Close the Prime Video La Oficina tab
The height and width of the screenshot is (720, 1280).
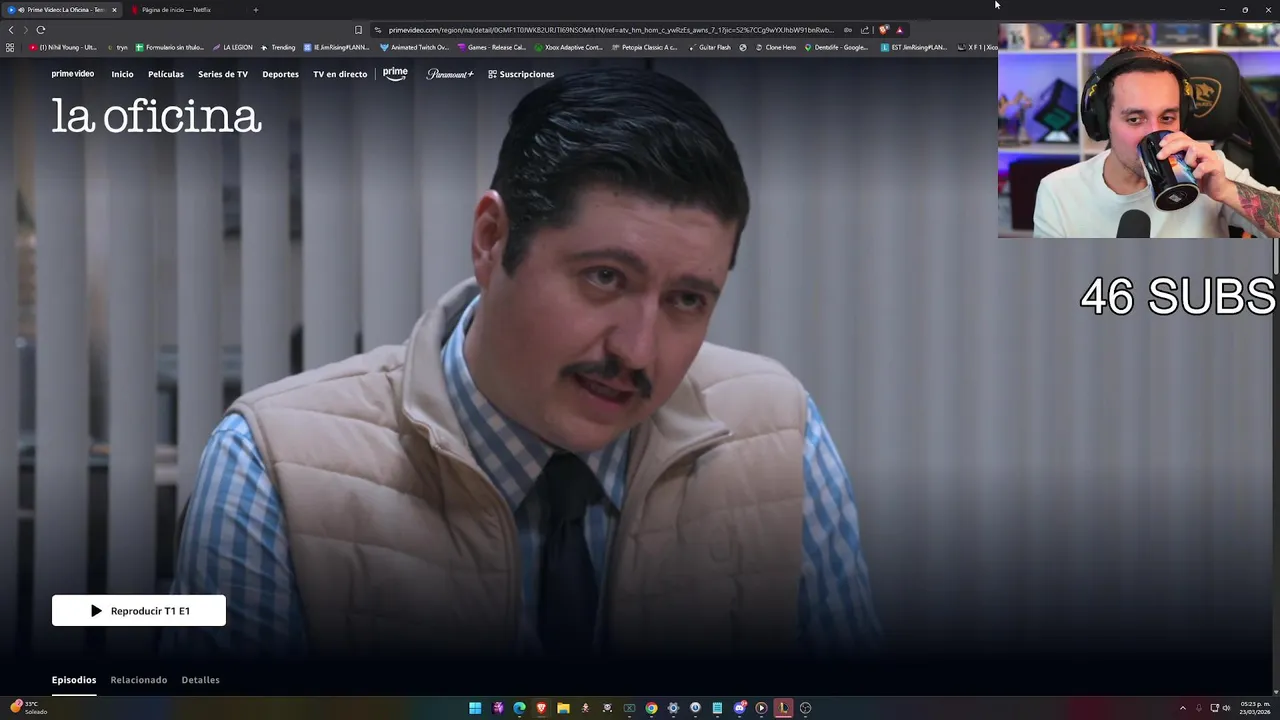coord(114,10)
